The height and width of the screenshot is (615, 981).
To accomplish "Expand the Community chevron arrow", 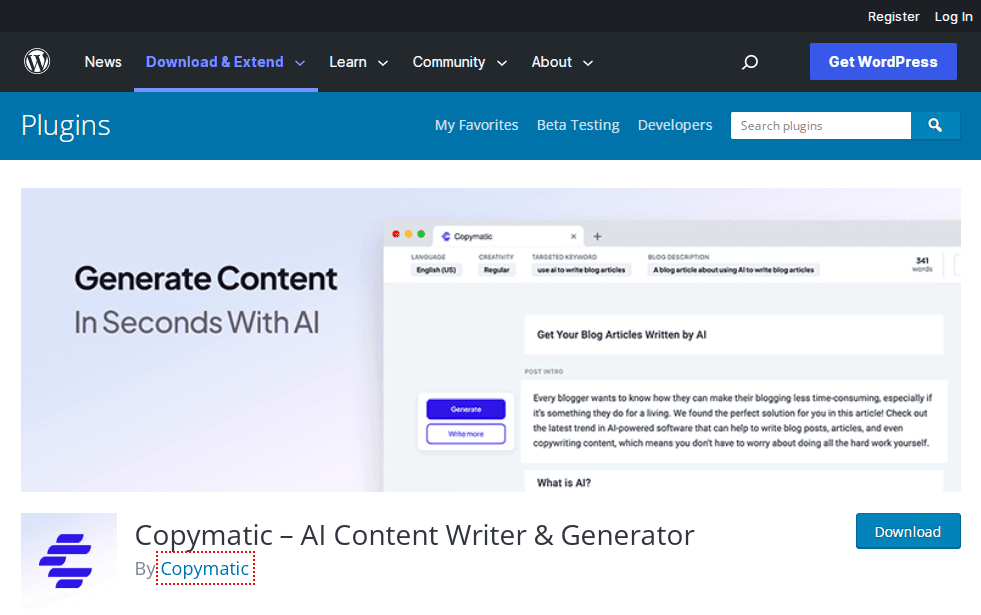I will [502, 63].
